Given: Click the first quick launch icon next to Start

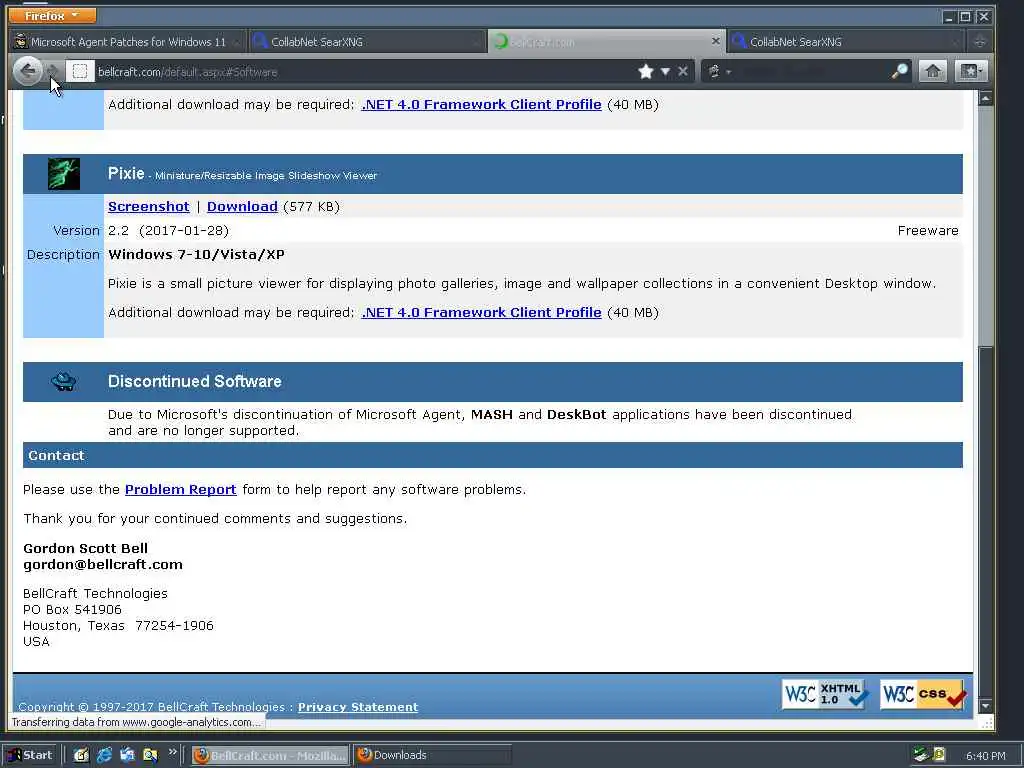Looking at the screenshot, I should pos(80,755).
